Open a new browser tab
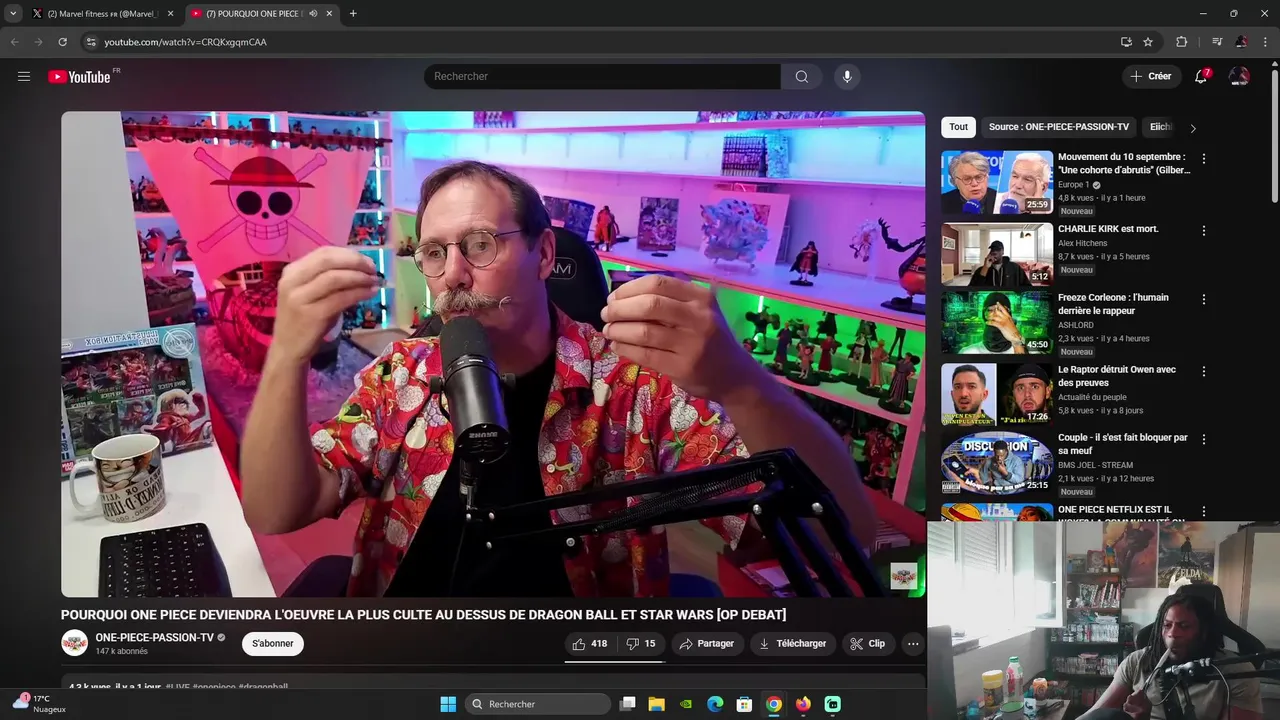This screenshot has width=1280, height=720. (x=353, y=14)
